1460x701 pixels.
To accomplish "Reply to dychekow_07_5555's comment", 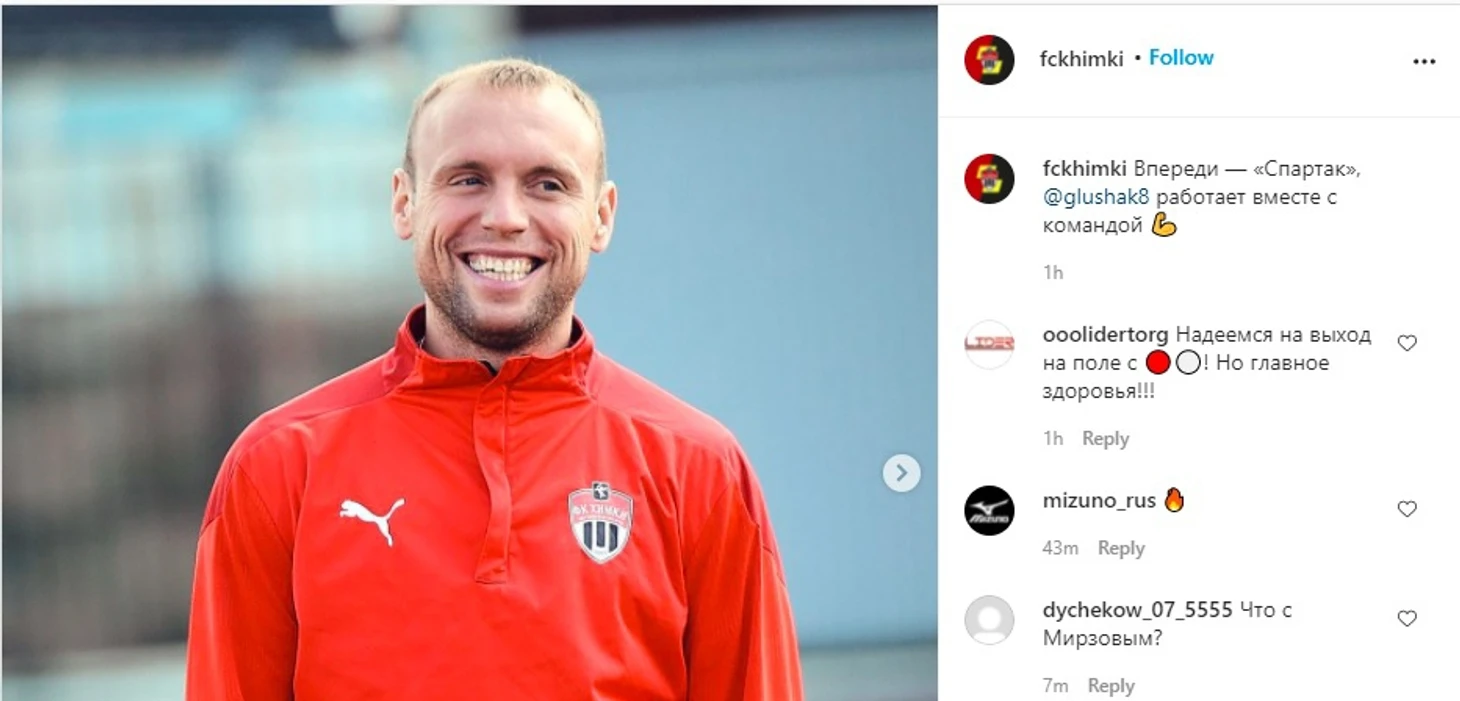I will point(1111,686).
